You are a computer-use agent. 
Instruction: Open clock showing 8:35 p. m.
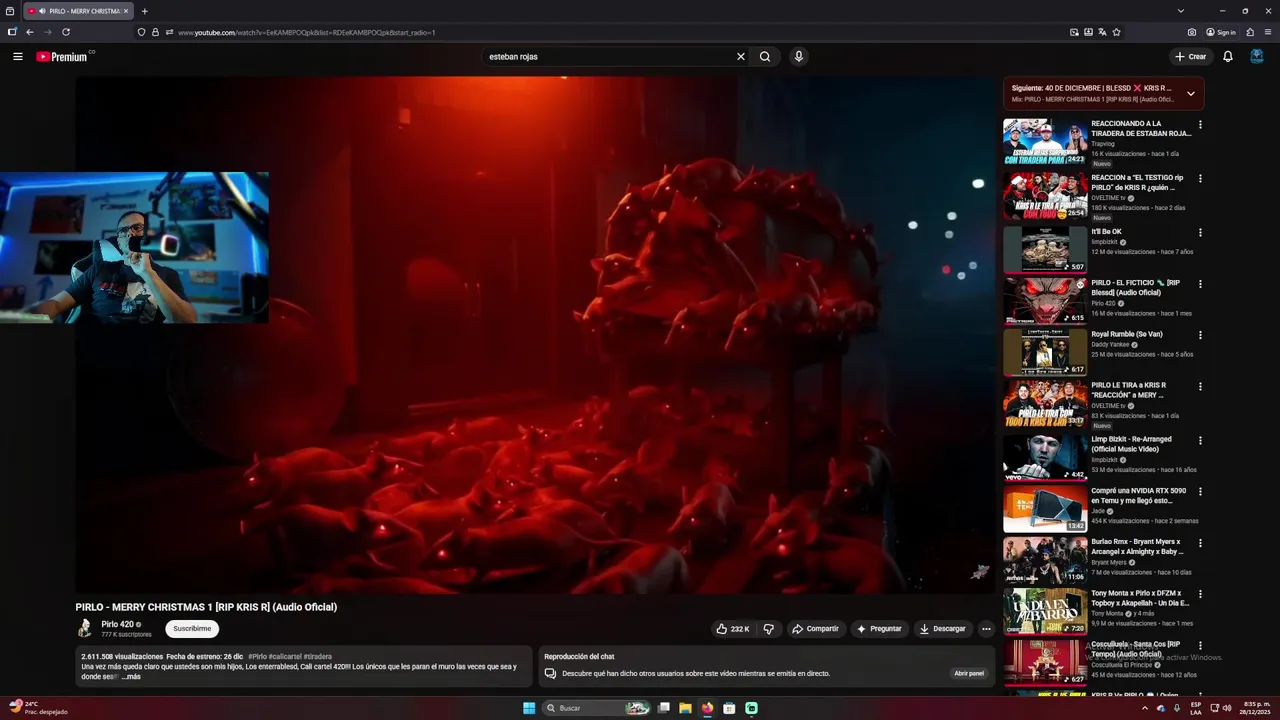click(x=1256, y=708)
